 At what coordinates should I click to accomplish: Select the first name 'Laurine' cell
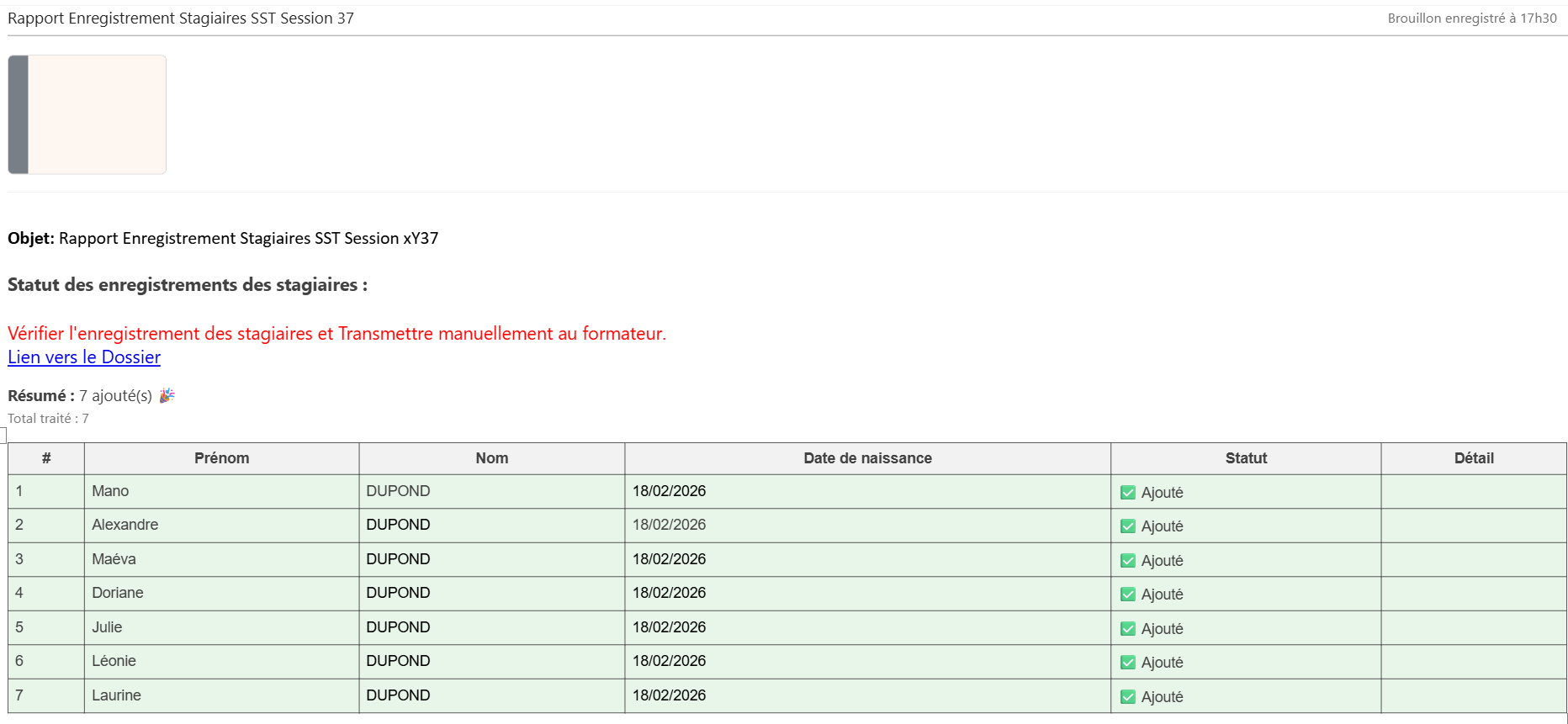click(x=222, y=695)
